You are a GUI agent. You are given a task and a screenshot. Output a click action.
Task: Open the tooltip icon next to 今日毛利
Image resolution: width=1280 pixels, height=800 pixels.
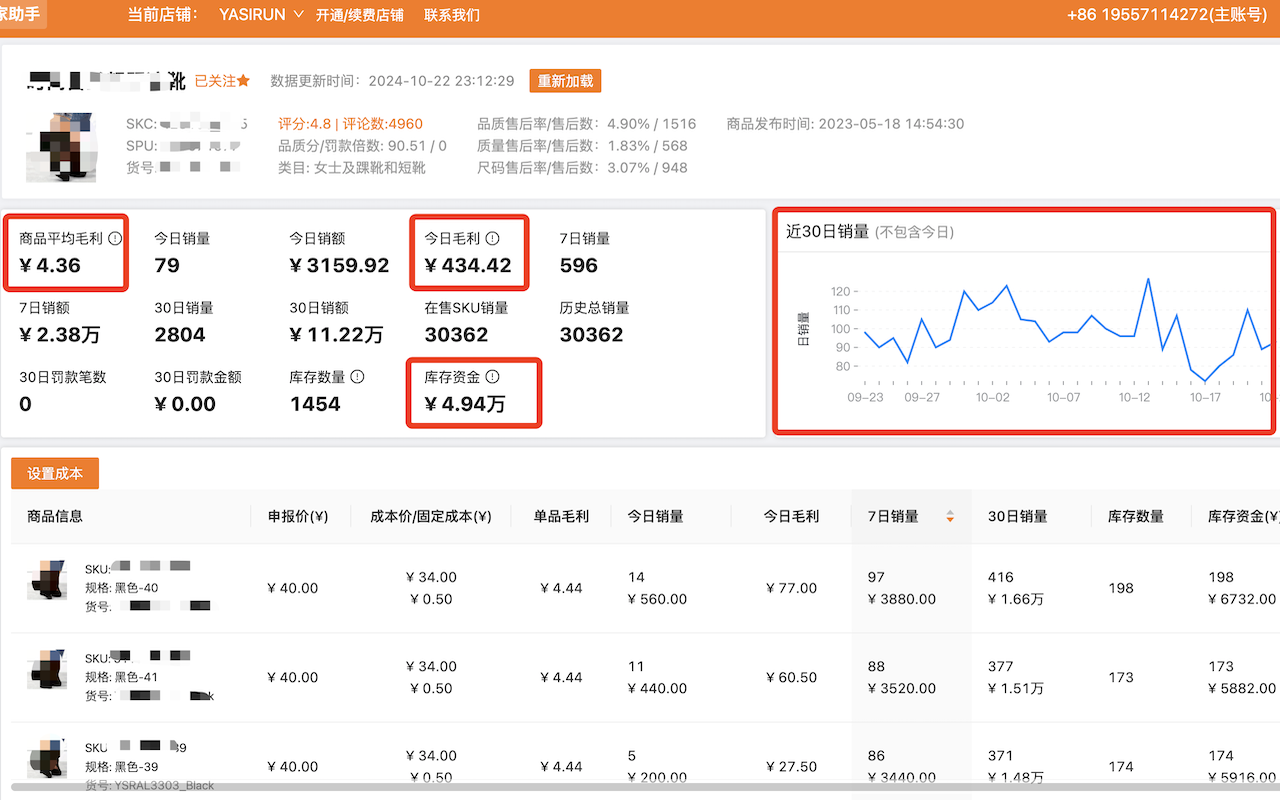pyautogui.click(x=492, y=238)
